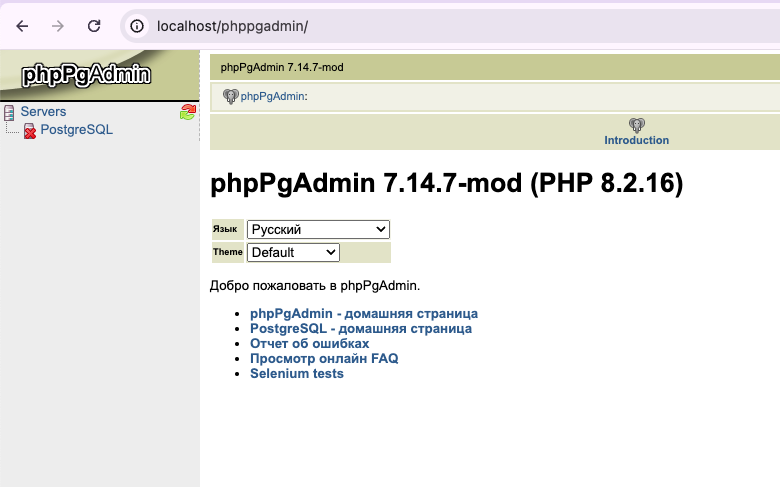Open the Отчет об ошибках link
The height and width of the screenshot is (487, 780).
[309, 343]
